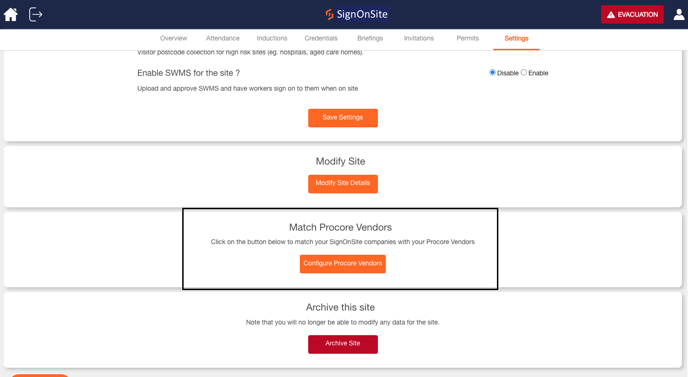The image size is (688, 377).
Task: Click the red Archive Site button
Action: tap(343, 344)
